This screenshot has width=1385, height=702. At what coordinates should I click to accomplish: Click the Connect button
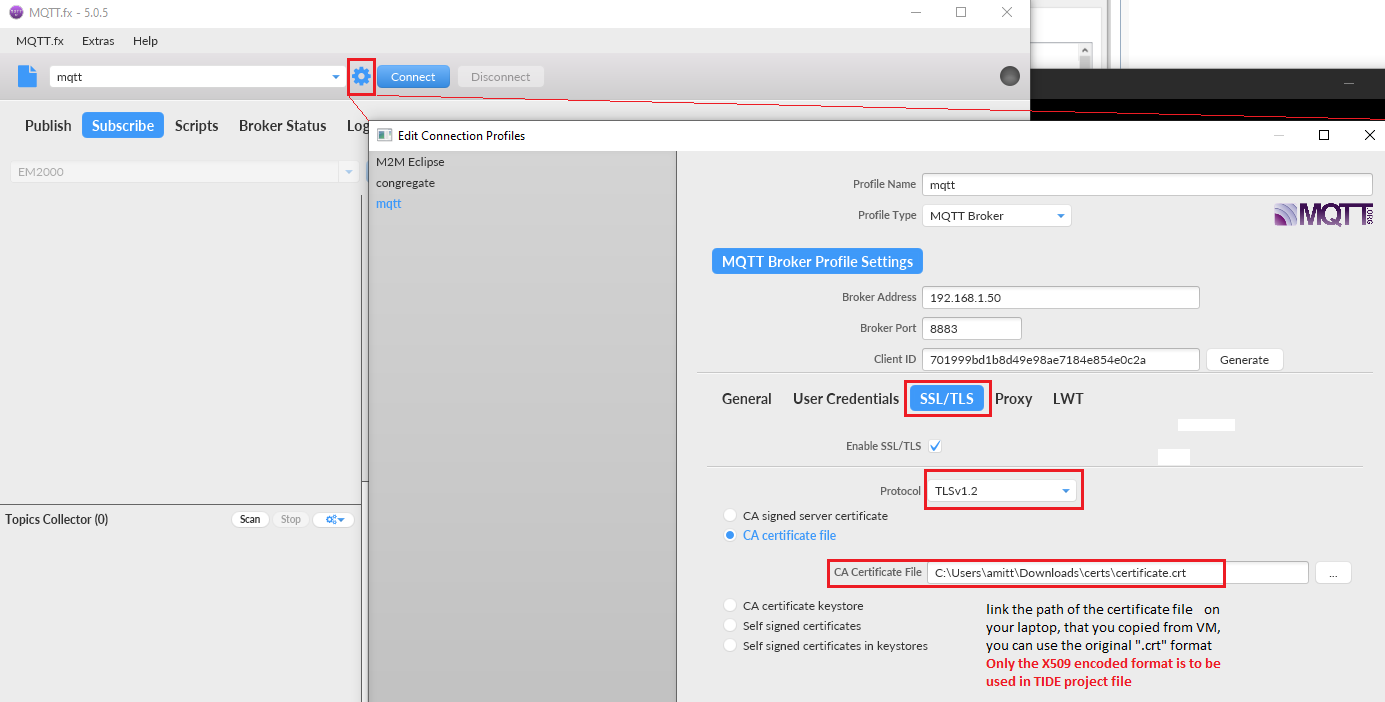(x=413, y=77)
